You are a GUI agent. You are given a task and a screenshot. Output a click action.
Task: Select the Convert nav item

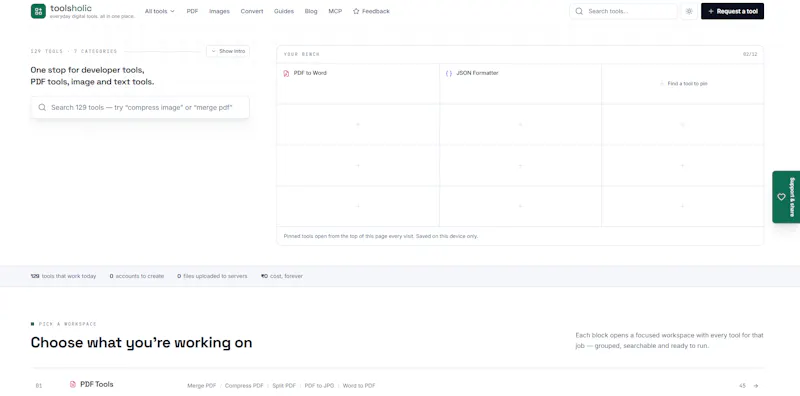click(x=252, y=11)
